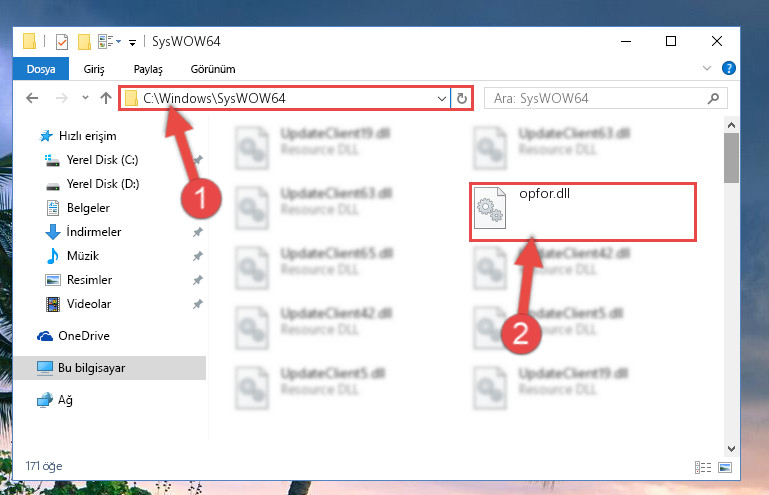Open the Dosya menu tab
Image resolution: width=769 pixels, height=495 pixels.
(41, 69)
